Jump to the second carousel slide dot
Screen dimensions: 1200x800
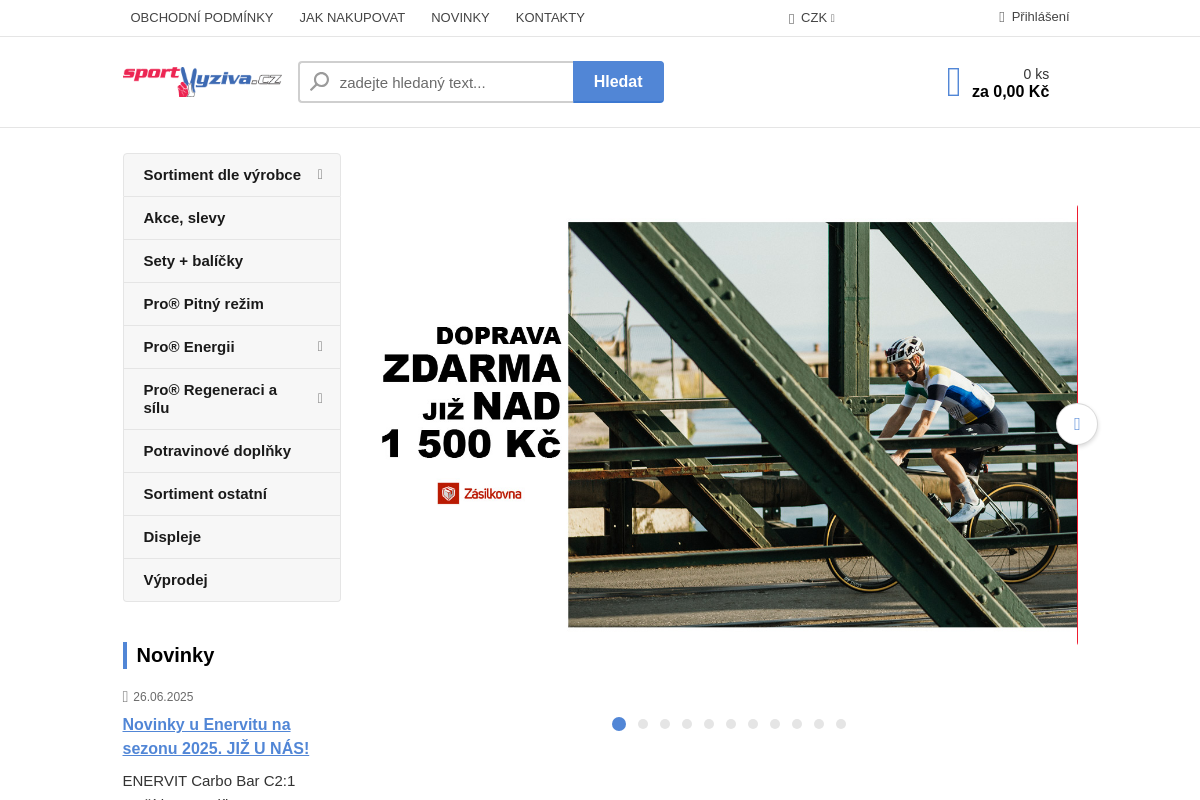click(643, 724)
